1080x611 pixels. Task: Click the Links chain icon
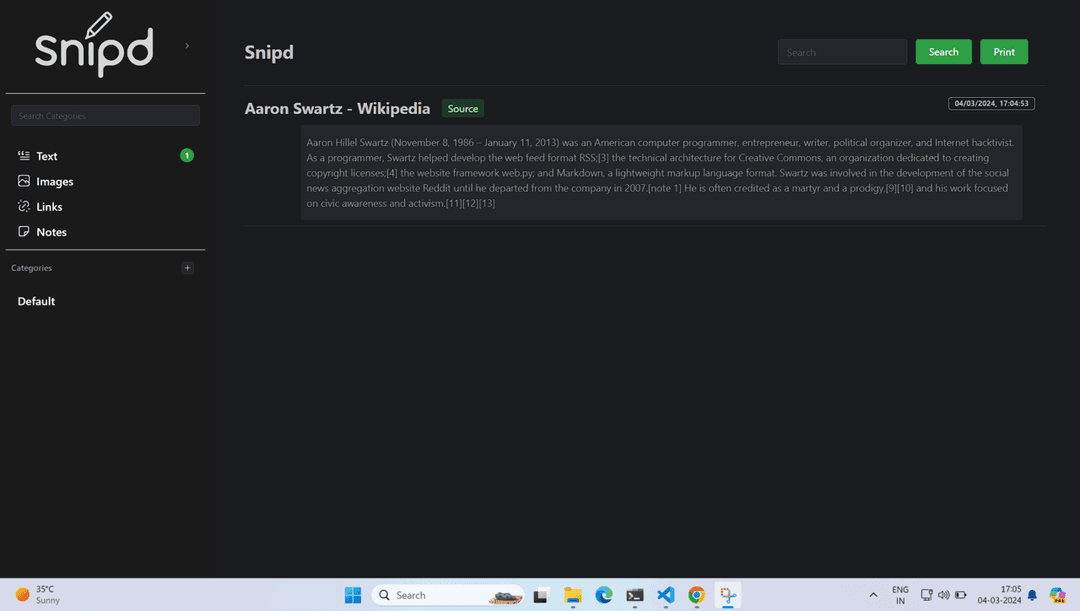point(23,207)
